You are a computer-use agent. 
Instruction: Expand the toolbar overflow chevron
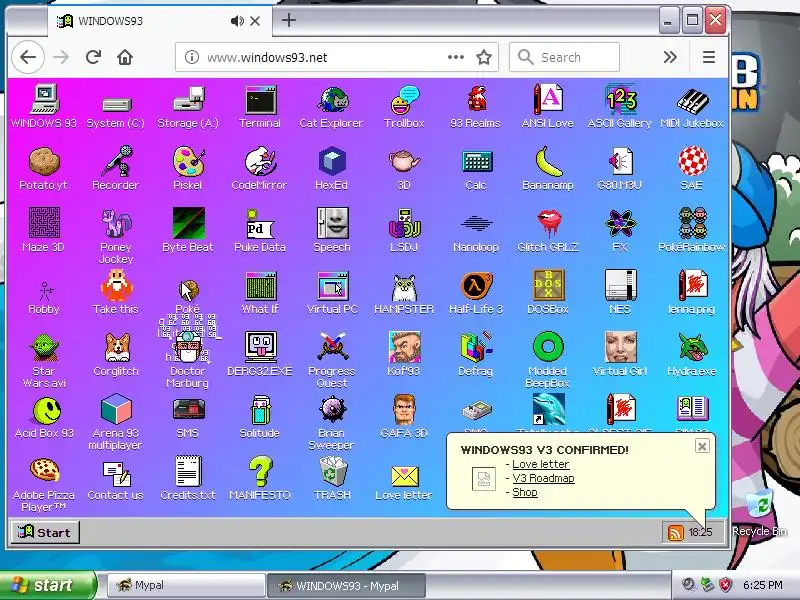pyautogui.click(x=670, y=57)
